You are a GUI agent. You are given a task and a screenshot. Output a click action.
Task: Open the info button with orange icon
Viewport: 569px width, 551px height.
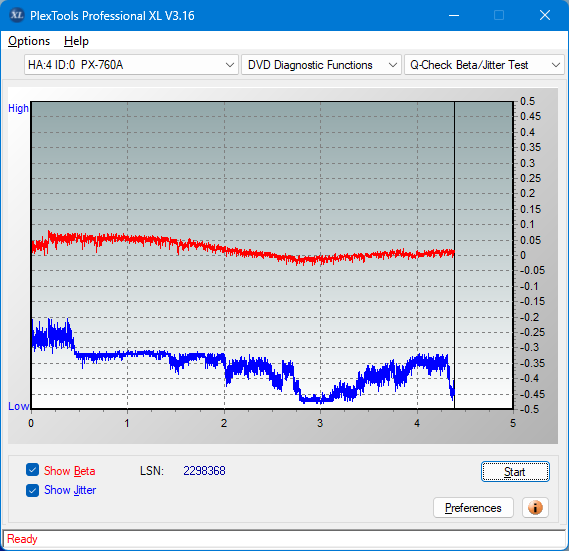535,507
